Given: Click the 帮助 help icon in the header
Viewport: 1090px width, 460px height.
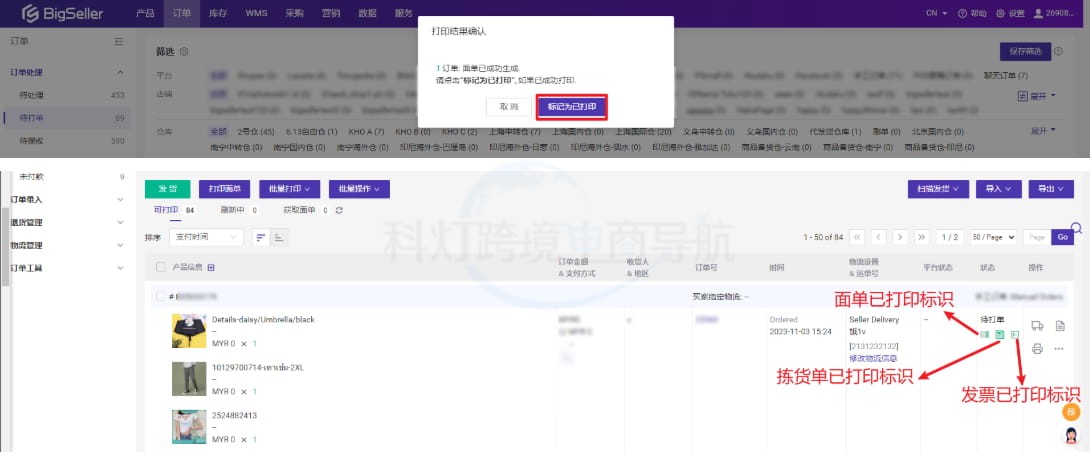Looking at the screenshot, I should tap(962, 13).
